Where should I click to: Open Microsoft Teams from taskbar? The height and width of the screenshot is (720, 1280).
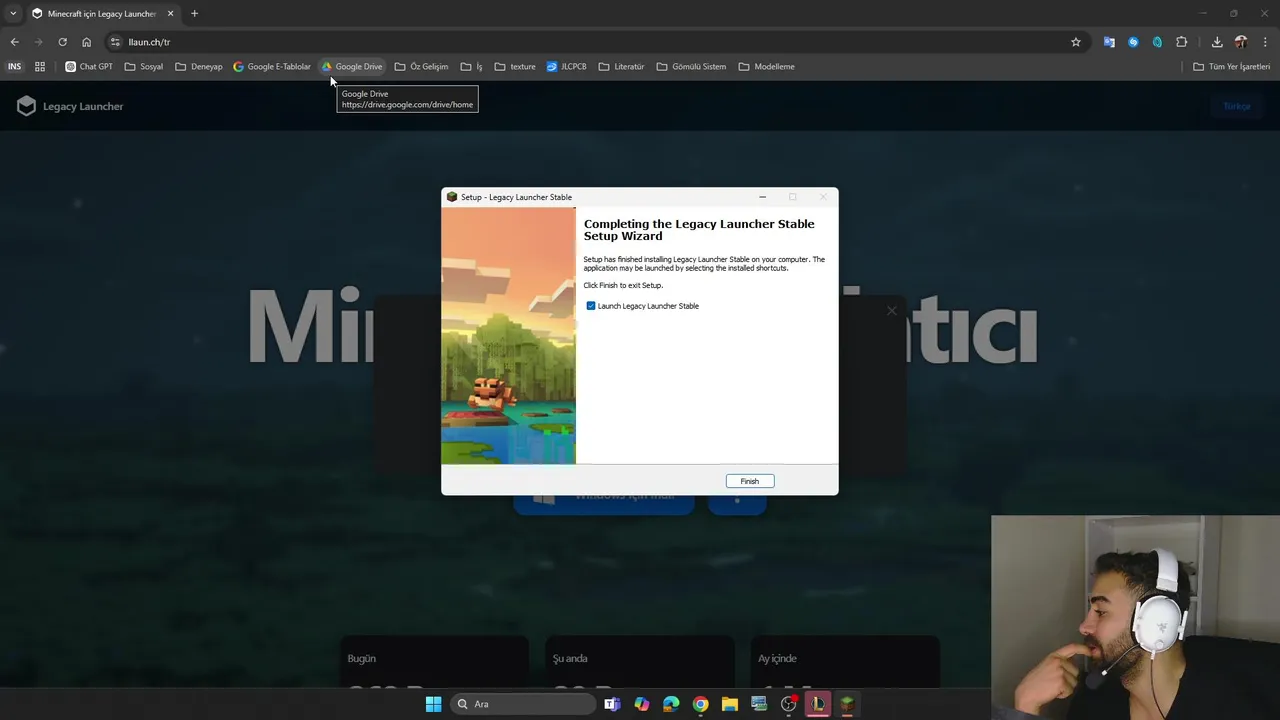coord(612,704)
